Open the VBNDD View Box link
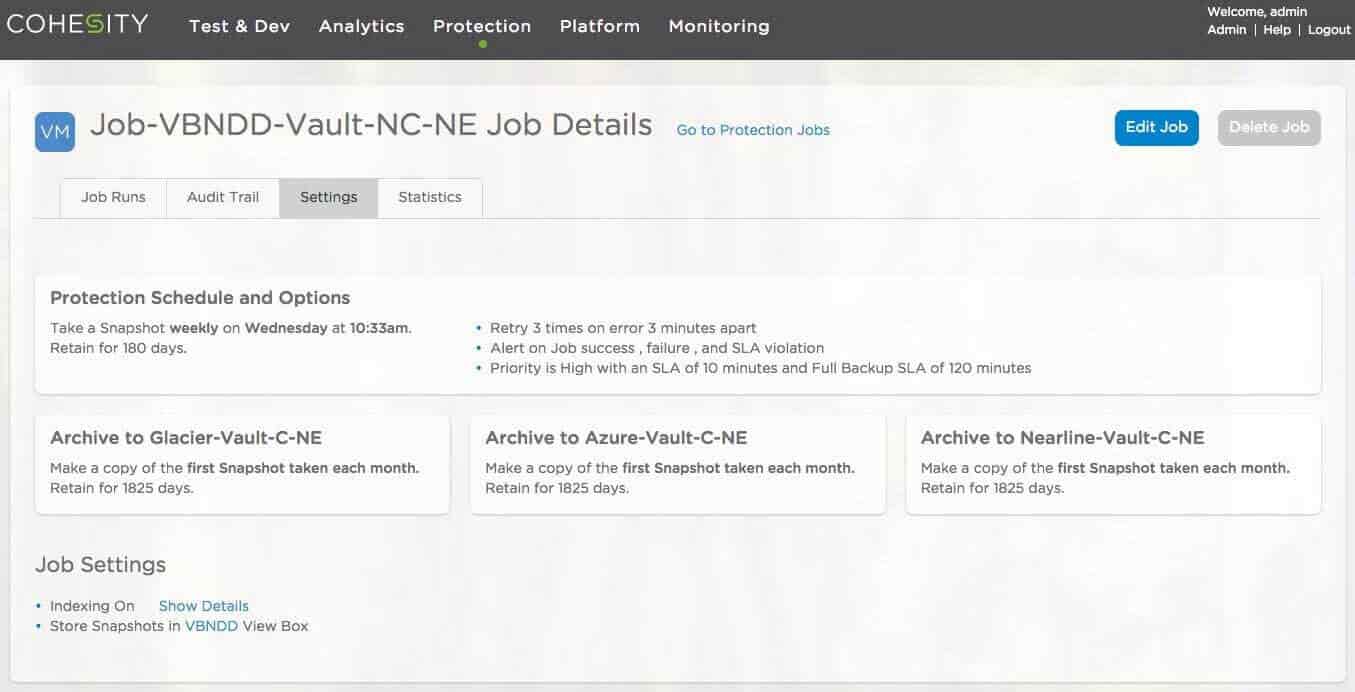 coord(211,626)
